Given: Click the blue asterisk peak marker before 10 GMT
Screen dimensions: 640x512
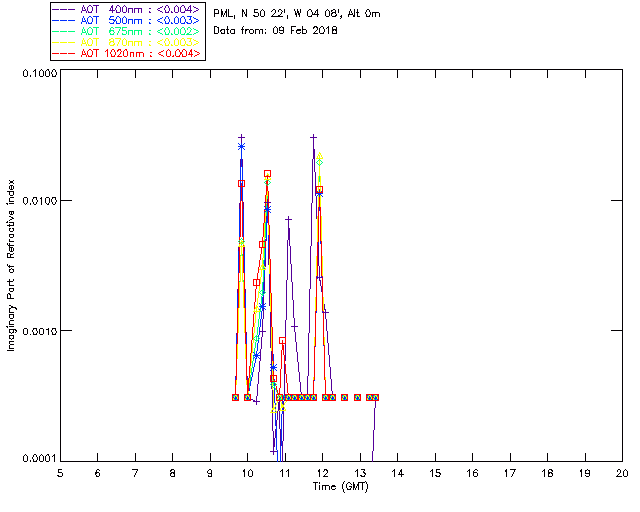Looking at the screenshot, I should point(241,147).
